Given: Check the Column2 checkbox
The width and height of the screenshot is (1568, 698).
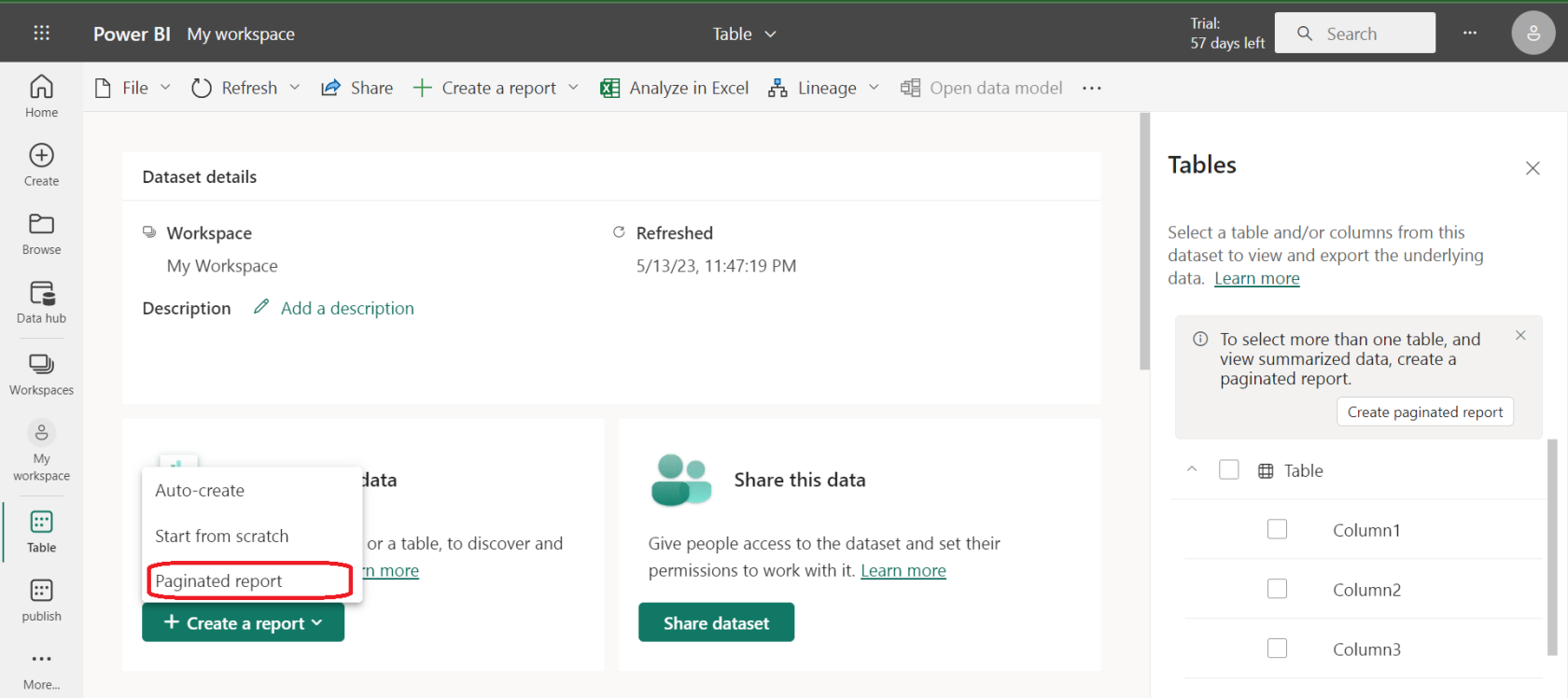Looking at the screenshot, I should 1277,589.
